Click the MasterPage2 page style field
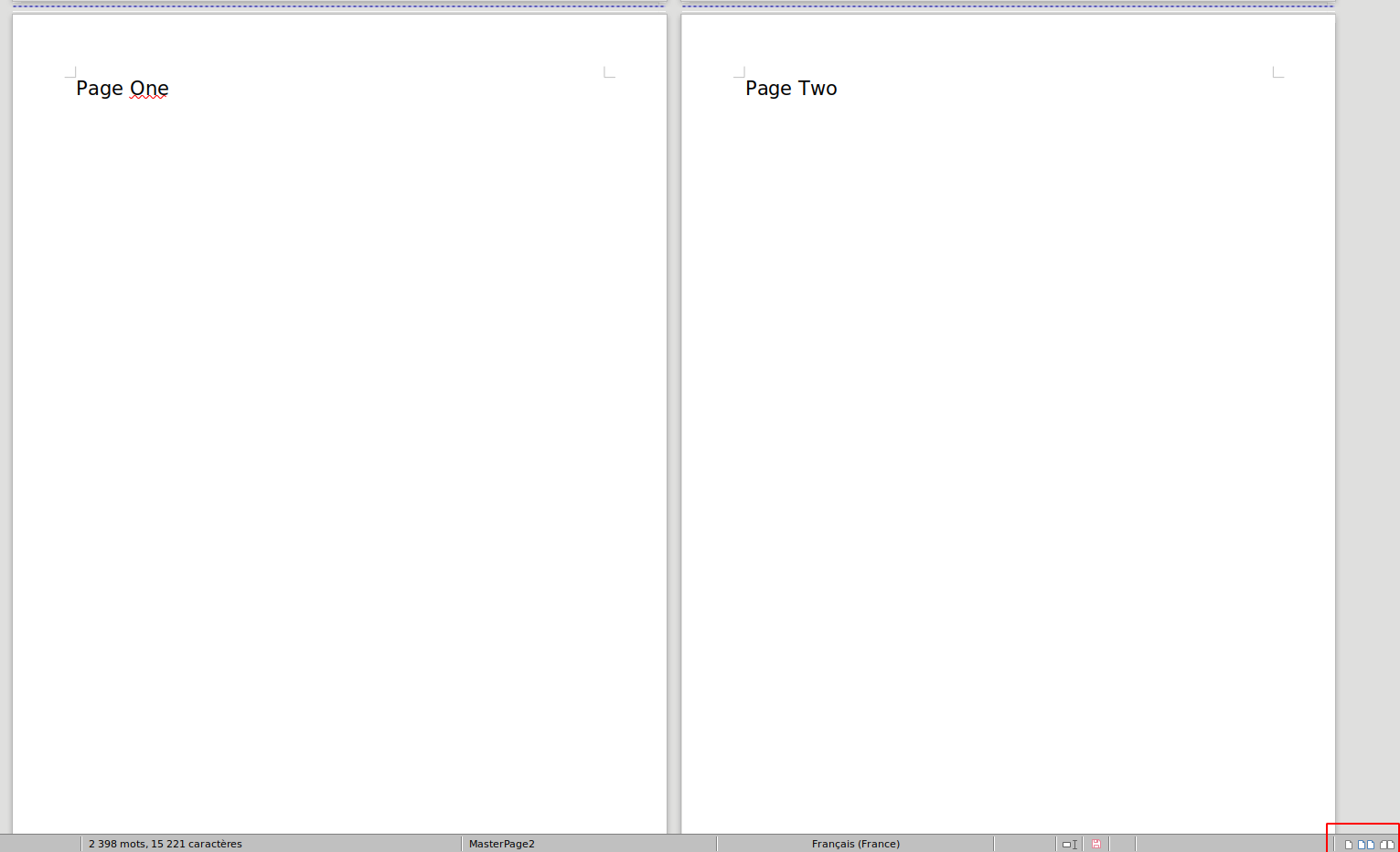 click(x=589, y=844)
